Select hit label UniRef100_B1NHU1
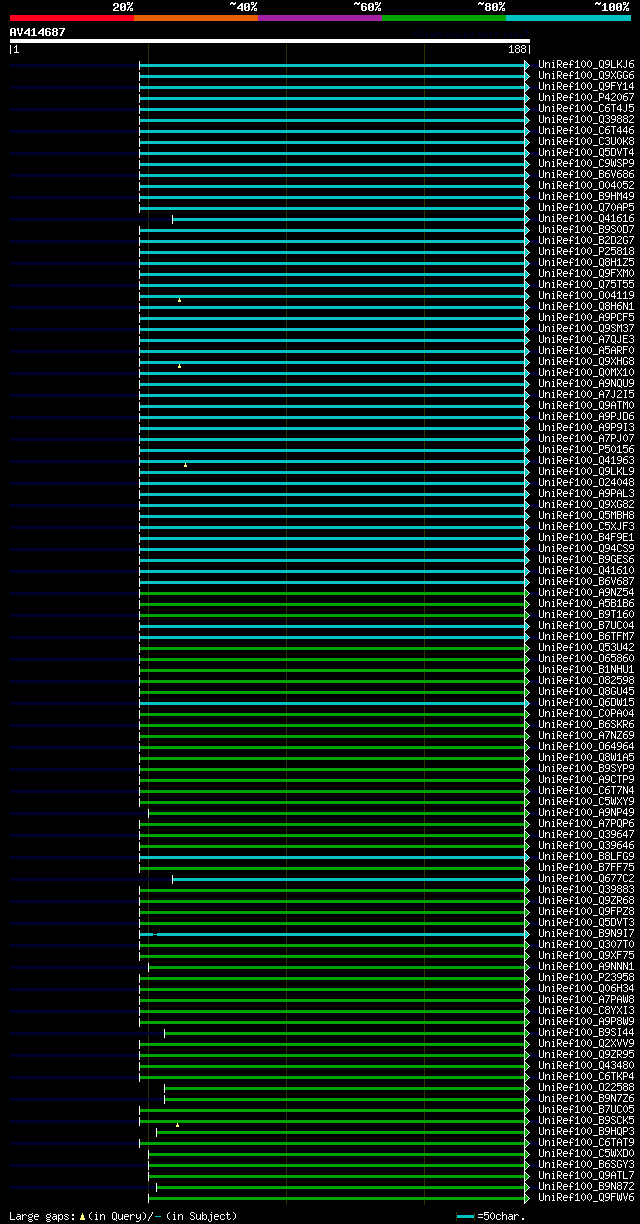640x1224 pixels. tap(586, 670)
